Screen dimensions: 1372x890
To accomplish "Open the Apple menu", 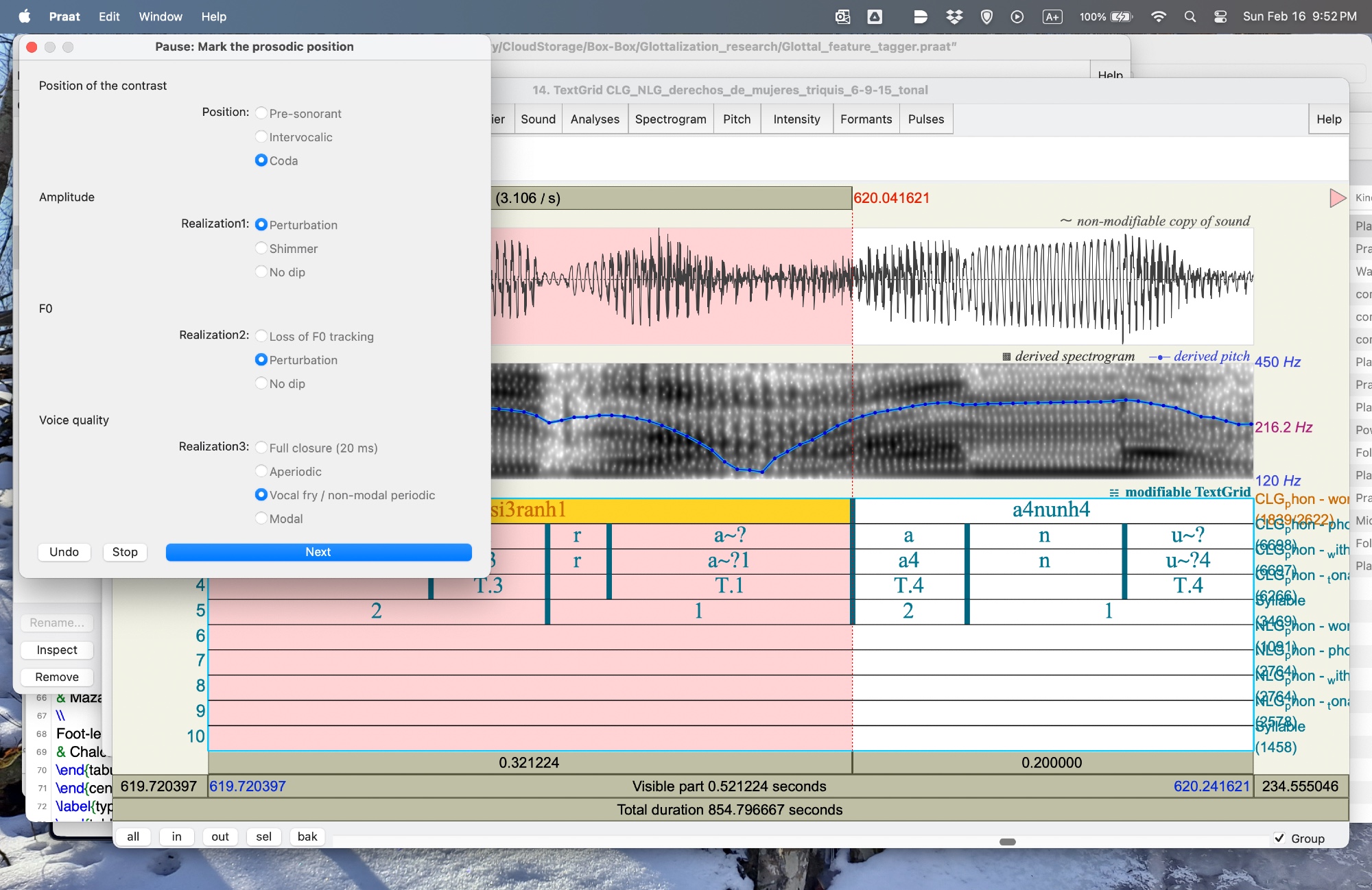I will point(25,16).
